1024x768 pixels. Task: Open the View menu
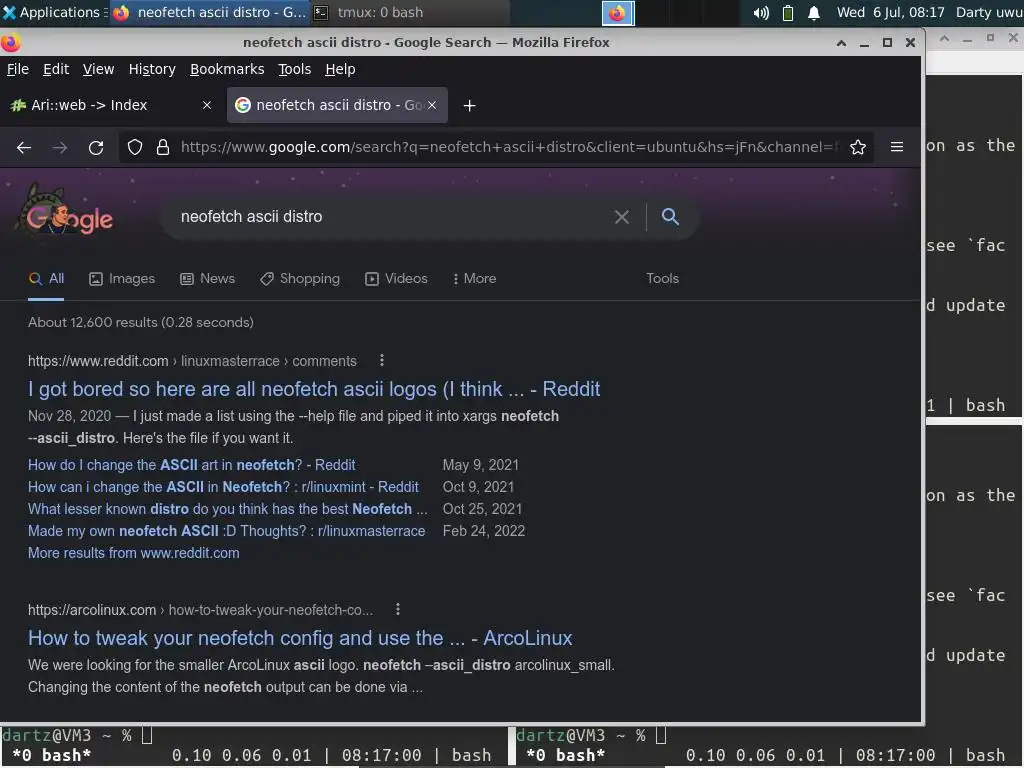tap(99, 69)
